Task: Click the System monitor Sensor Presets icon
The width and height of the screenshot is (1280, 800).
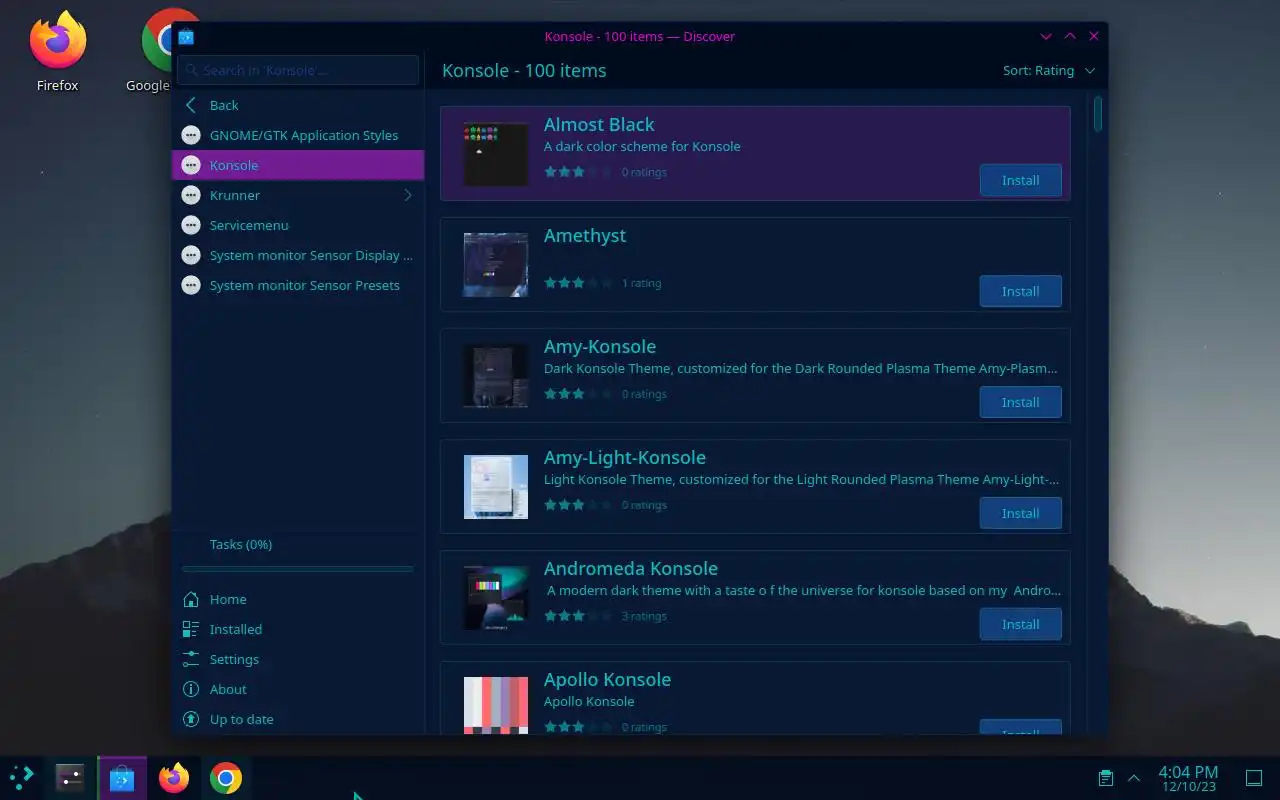Action: point(191,285)
